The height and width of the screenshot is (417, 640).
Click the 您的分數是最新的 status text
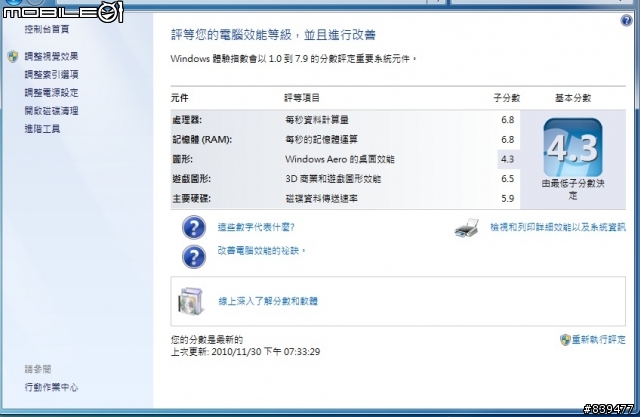click(207, 339)
